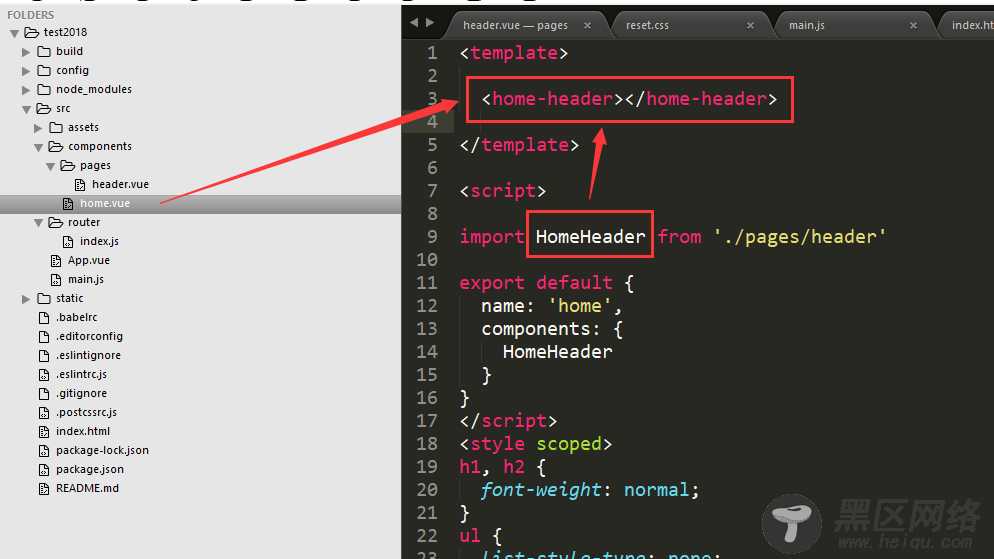Expand the static folder arrow

[26, 299]
